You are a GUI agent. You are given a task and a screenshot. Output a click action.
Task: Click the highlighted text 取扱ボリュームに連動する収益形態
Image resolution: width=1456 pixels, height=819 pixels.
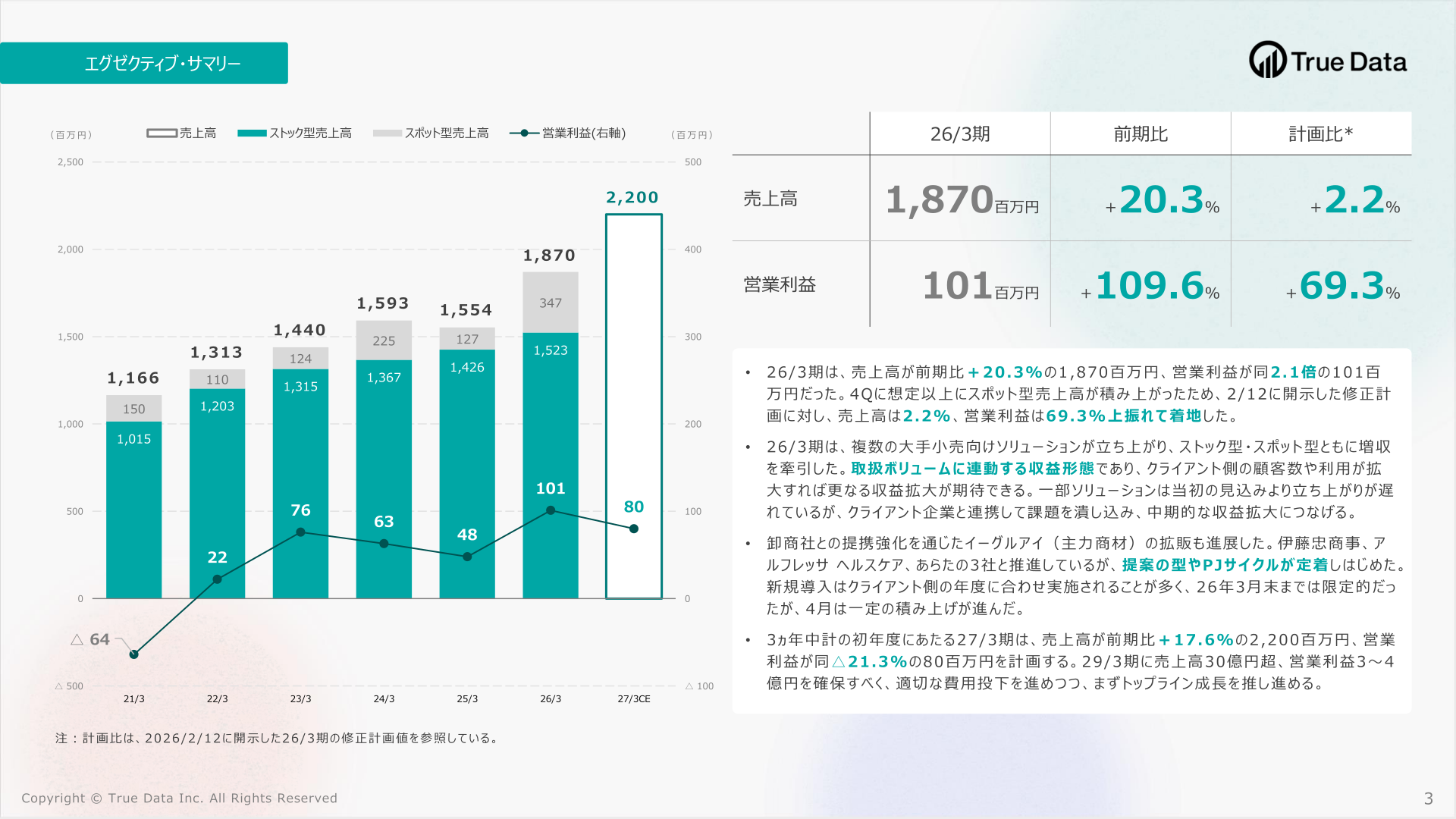pos(972,469)
